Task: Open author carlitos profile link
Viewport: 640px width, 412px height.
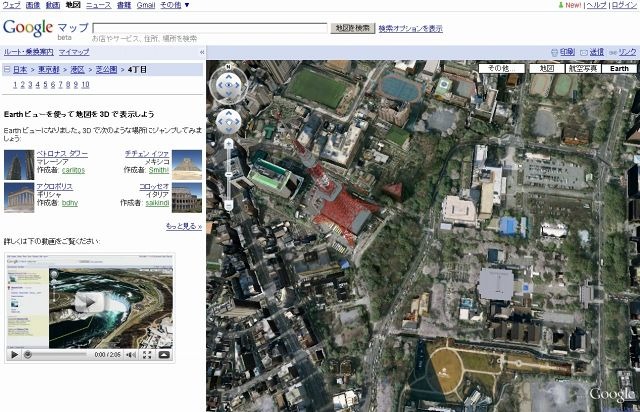Action: coord(73,170)
